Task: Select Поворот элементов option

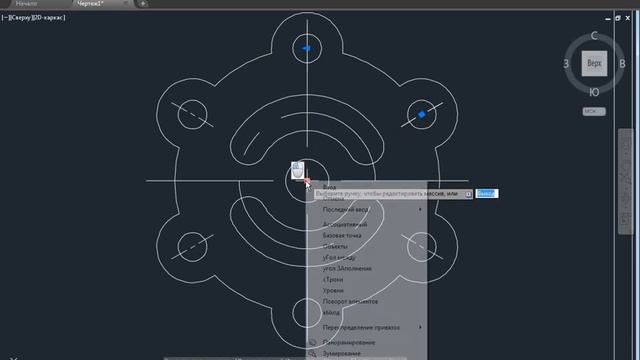Action: (350, 302)
